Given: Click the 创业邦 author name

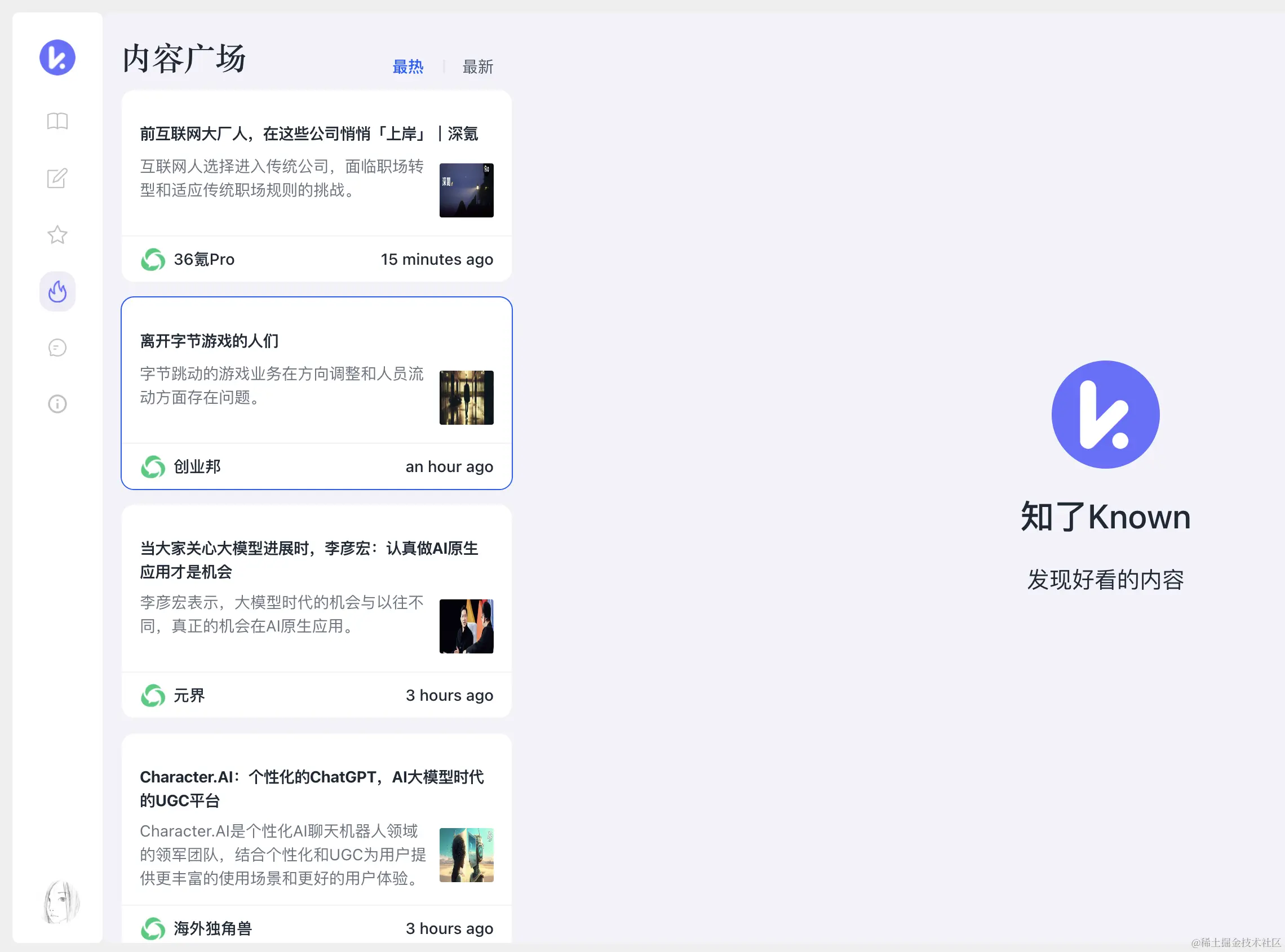Looking at the screenshot, I should pos(197,467).
